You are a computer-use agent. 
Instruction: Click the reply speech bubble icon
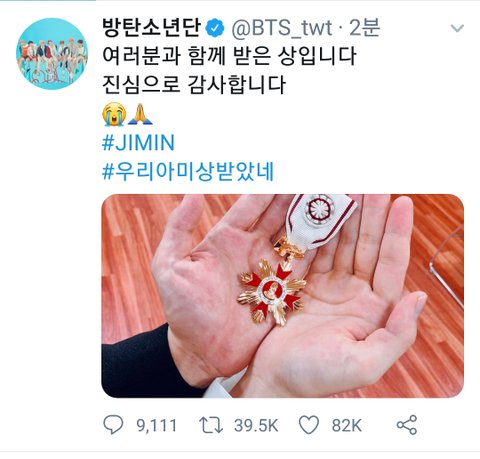click(113, 425)
